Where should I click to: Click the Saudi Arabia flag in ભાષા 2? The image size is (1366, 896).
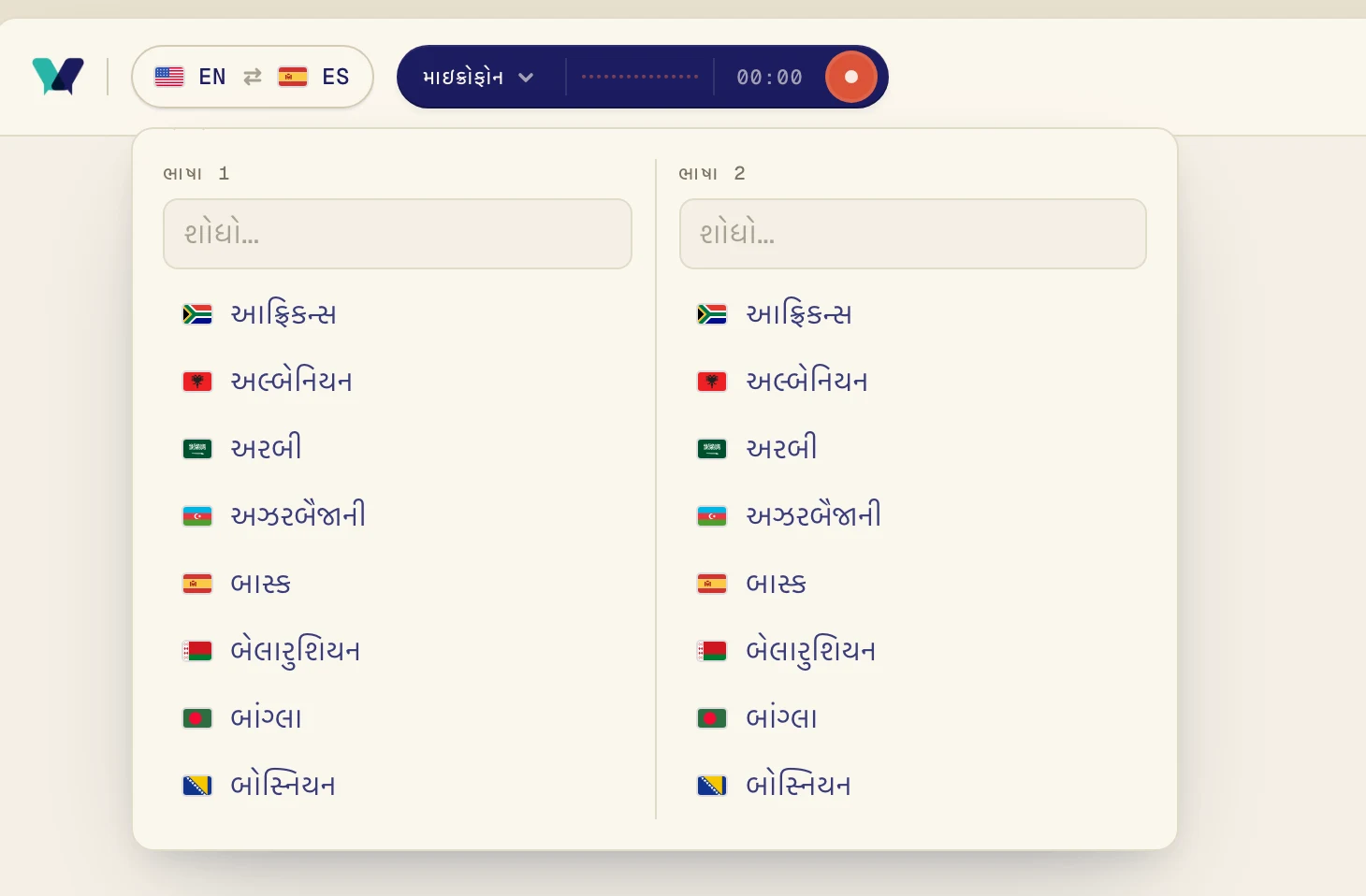click(712, 449)
